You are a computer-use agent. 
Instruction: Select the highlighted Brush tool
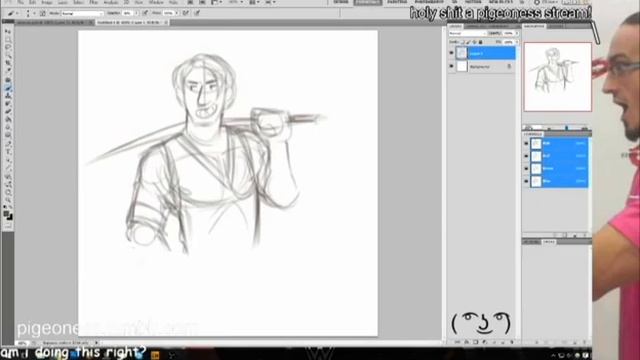[8, 89]
